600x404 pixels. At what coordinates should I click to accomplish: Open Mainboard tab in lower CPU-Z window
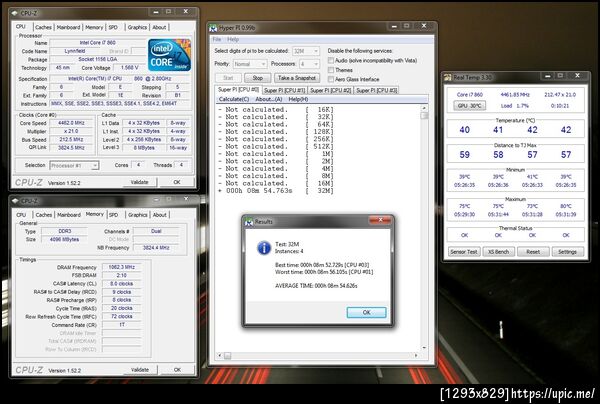(69, 215)
